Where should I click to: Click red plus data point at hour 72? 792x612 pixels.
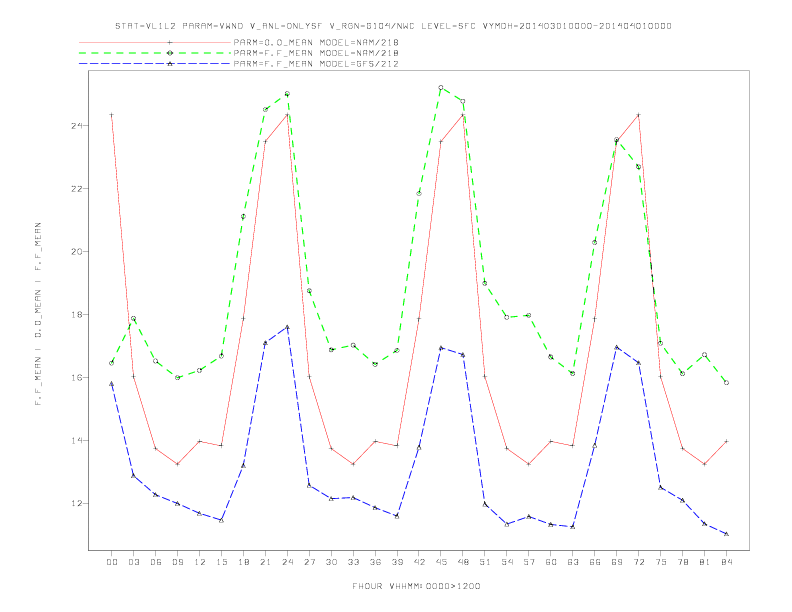(639, 115)
